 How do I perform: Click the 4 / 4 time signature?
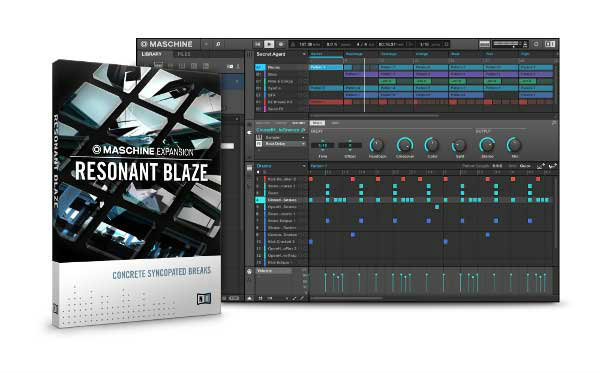coord(362,44)
